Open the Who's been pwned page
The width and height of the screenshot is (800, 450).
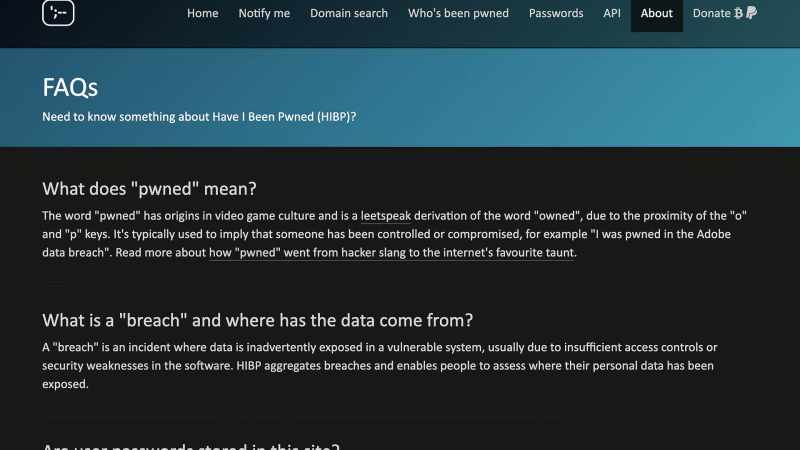pyautogui.click(x=458, y=13)
